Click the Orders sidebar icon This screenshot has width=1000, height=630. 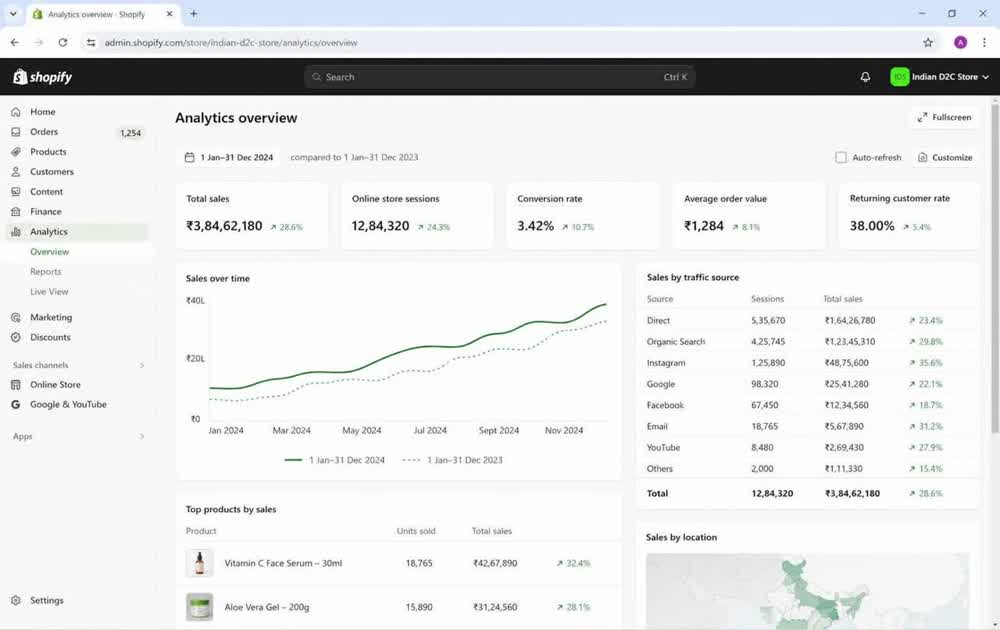tap(16, 131)
